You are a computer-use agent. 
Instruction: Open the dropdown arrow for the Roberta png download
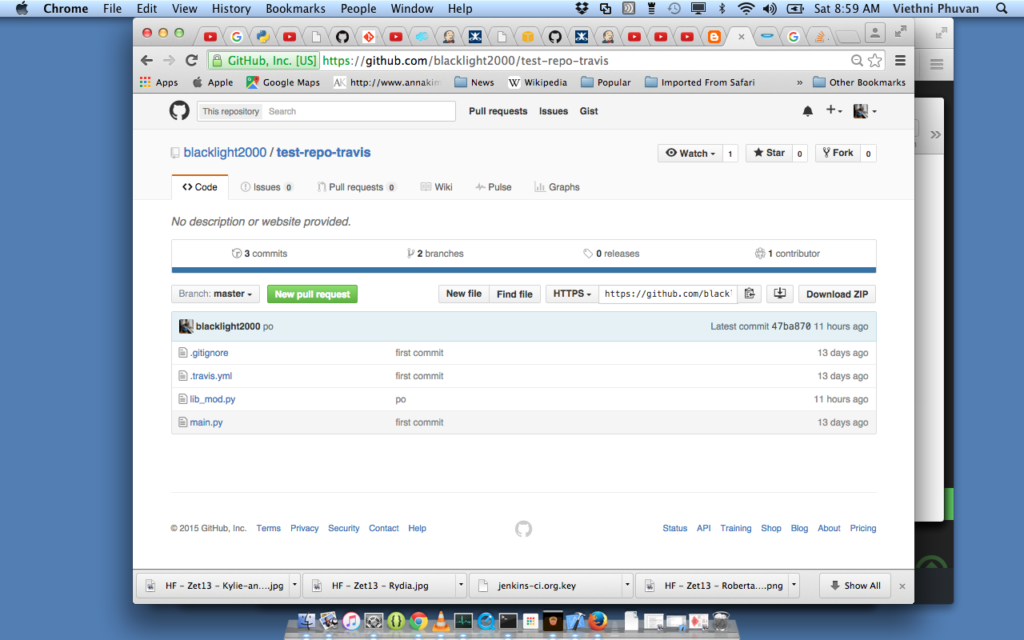pos(794,585)
